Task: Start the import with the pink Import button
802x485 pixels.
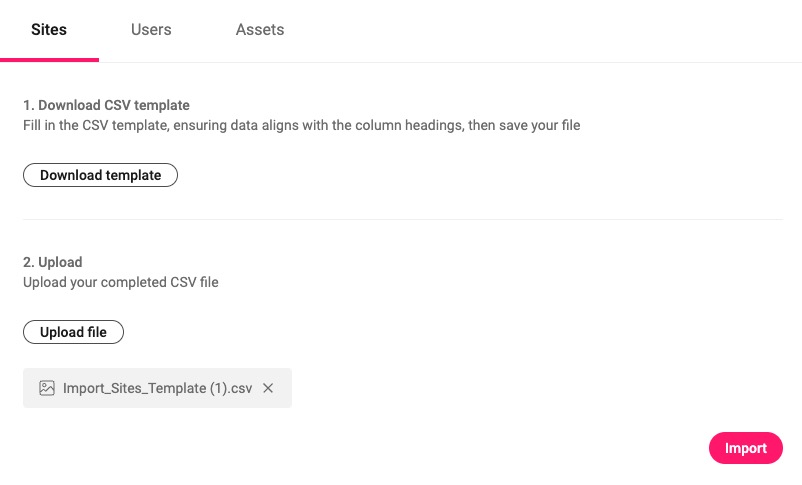Action: [746, 448]
